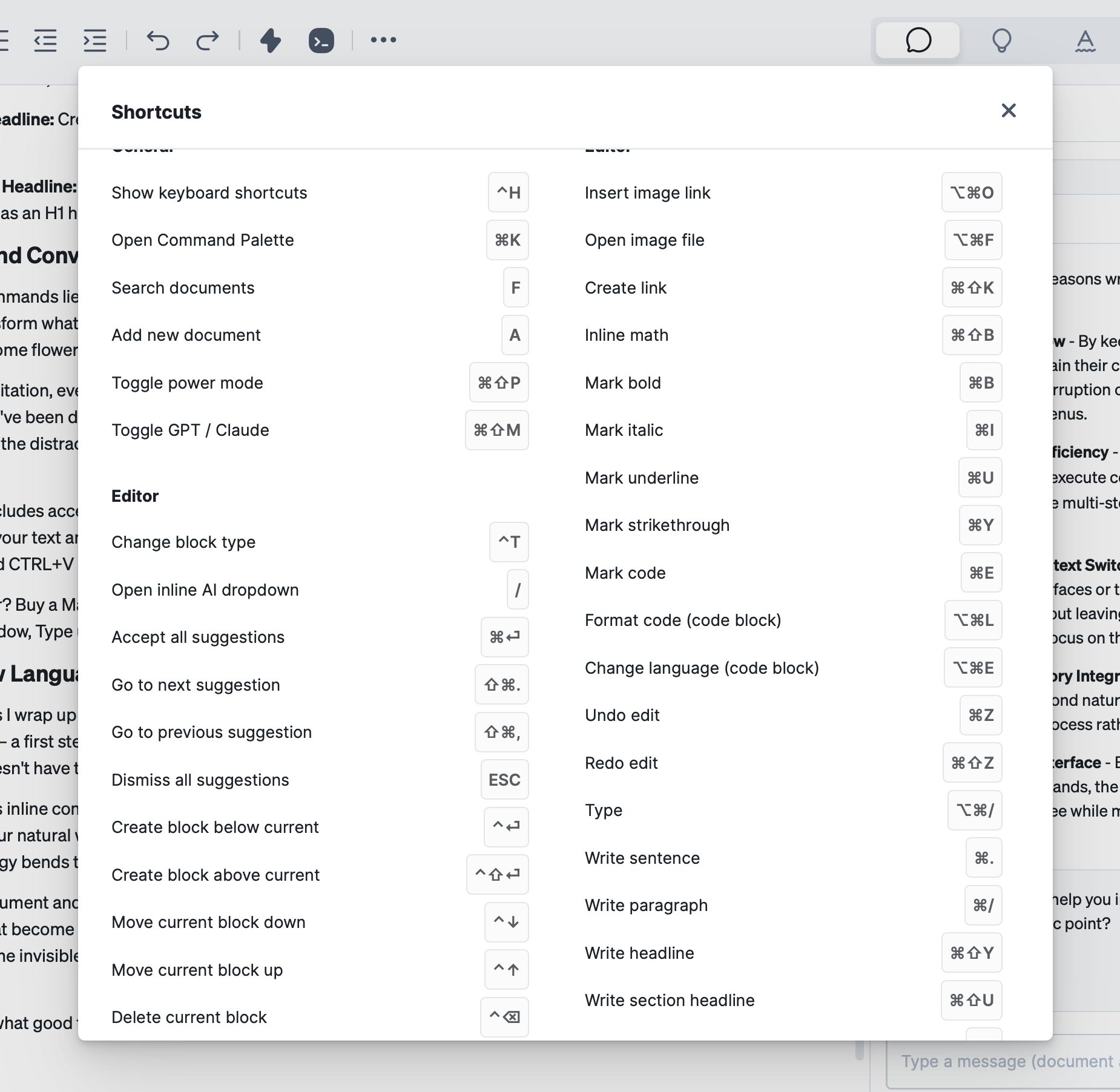Click the 'Write section headline' label
1120x1092 pixels.
[670, 1001]
